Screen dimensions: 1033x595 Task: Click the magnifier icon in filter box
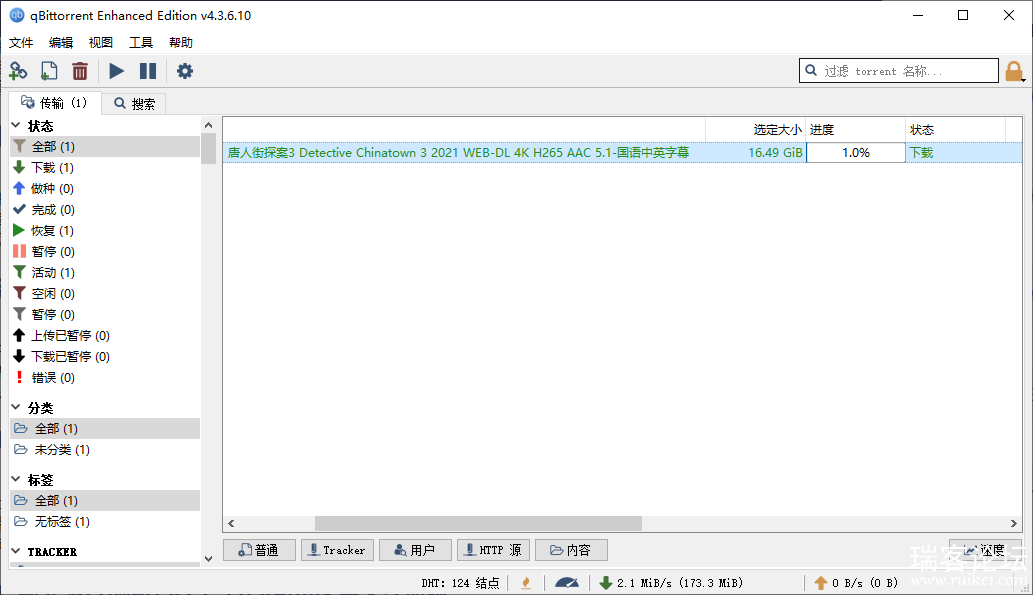811,70
